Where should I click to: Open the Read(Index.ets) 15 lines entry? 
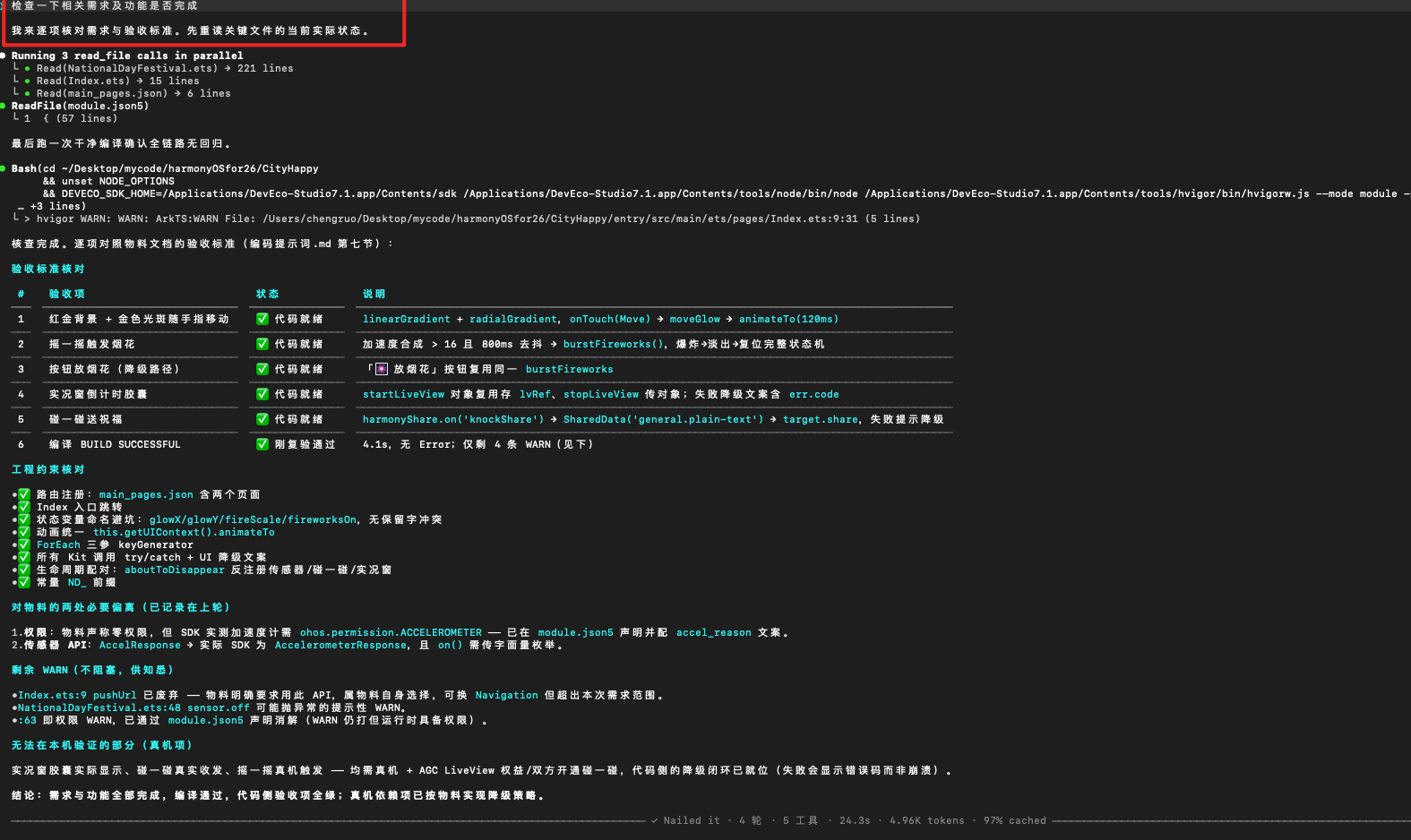118,81
